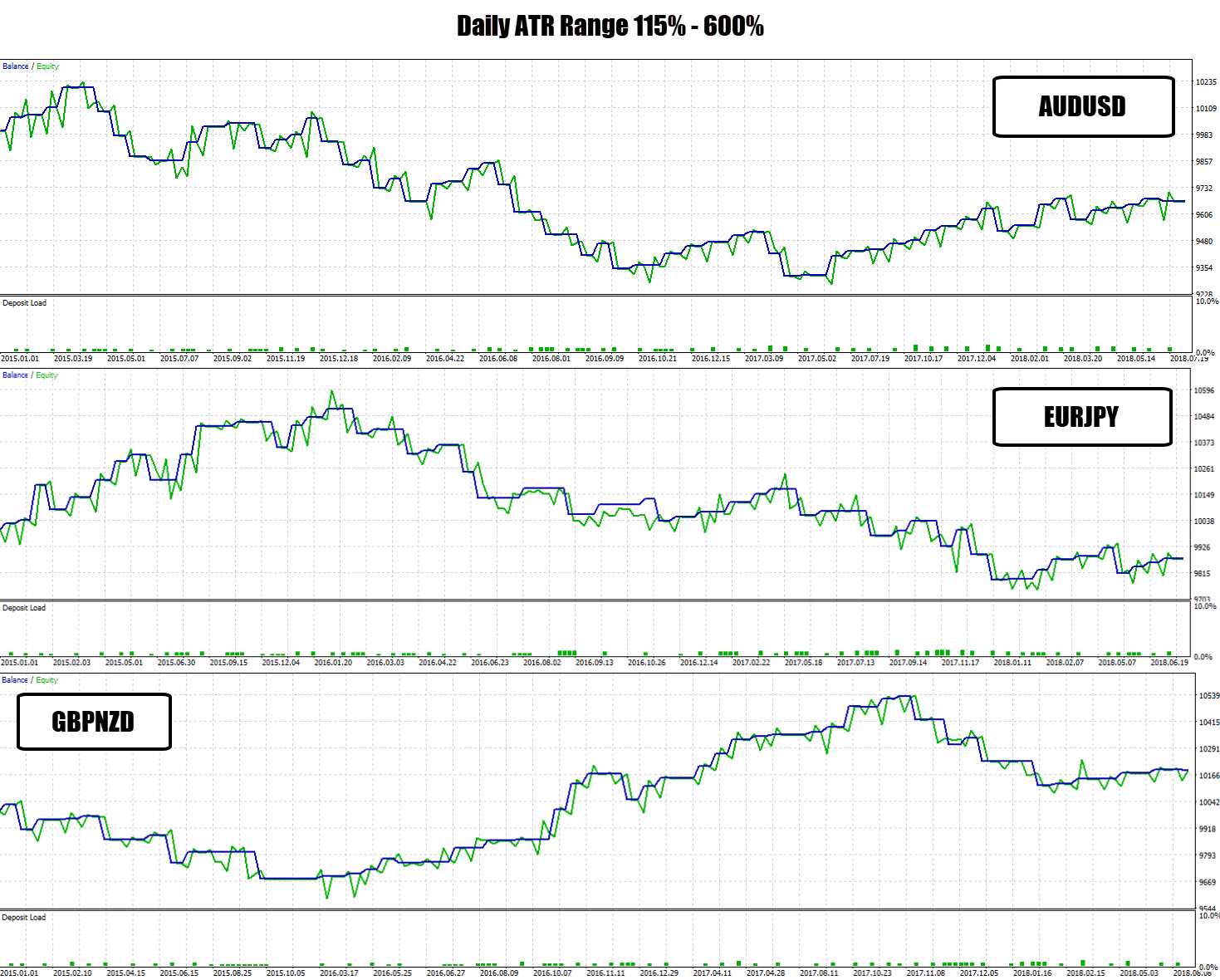Viewport: 1220px width, 980px height.
Task: Click 'Equity' legend in EURJPY chart
Action: coord(47,375)
